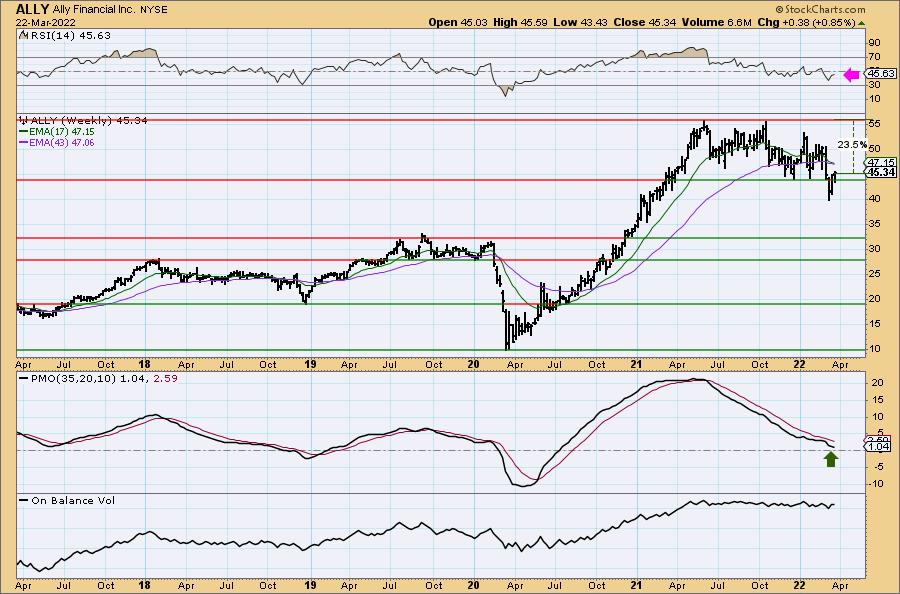
Task: Click the 'Ally Financial Inc. NYSE' company name
Action: [108, 10]
